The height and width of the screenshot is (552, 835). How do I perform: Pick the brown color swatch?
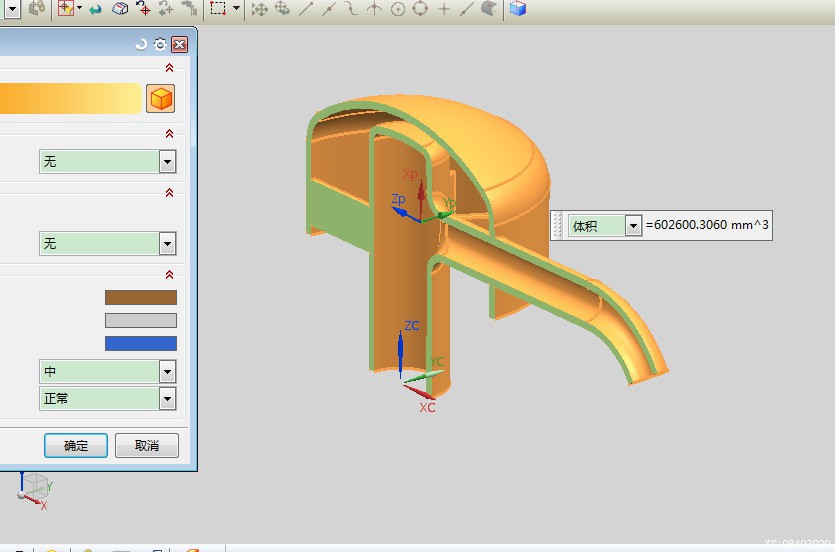click(140, 297)
